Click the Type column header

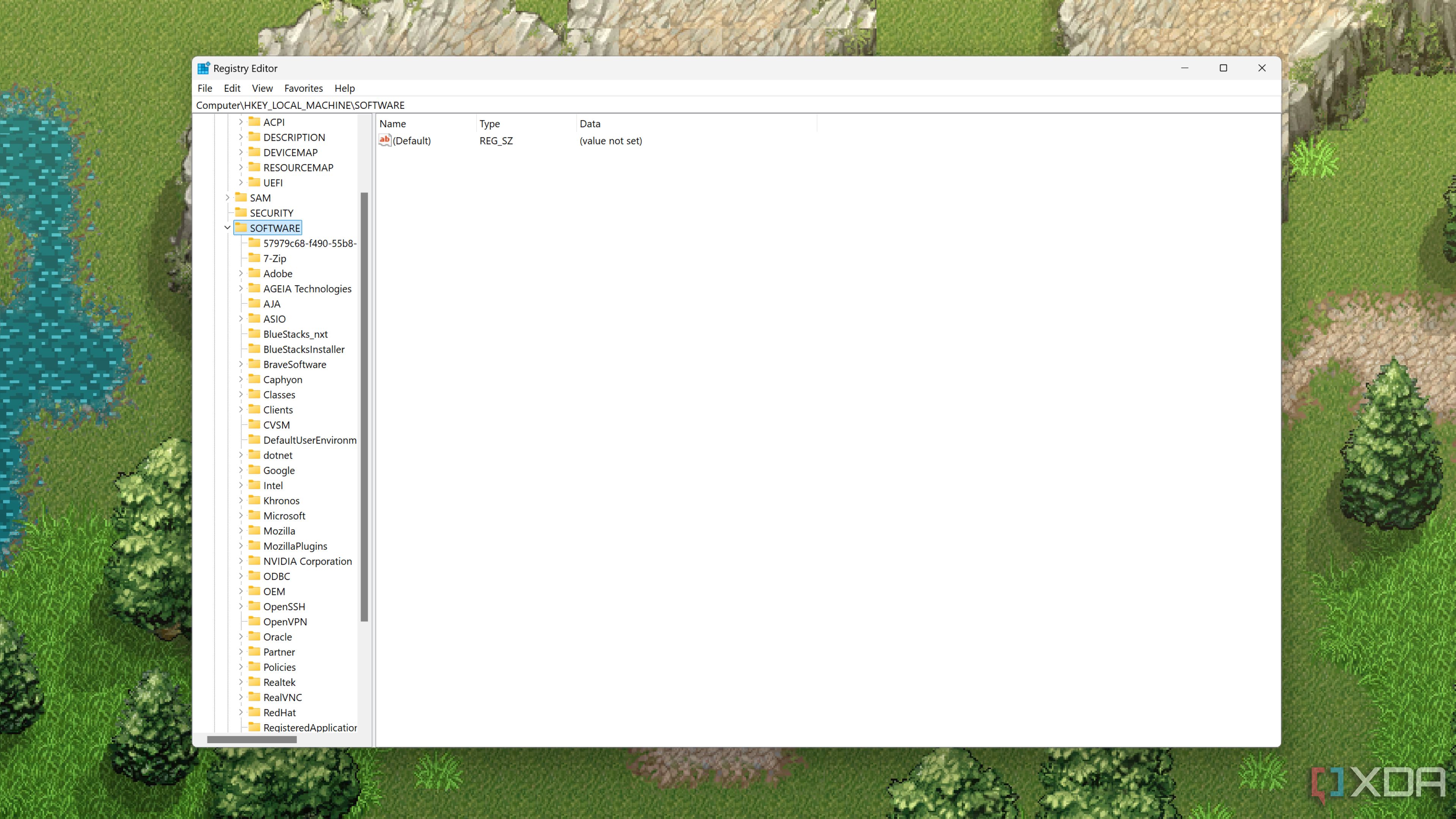pyautogui.click(x=526, y=124)
